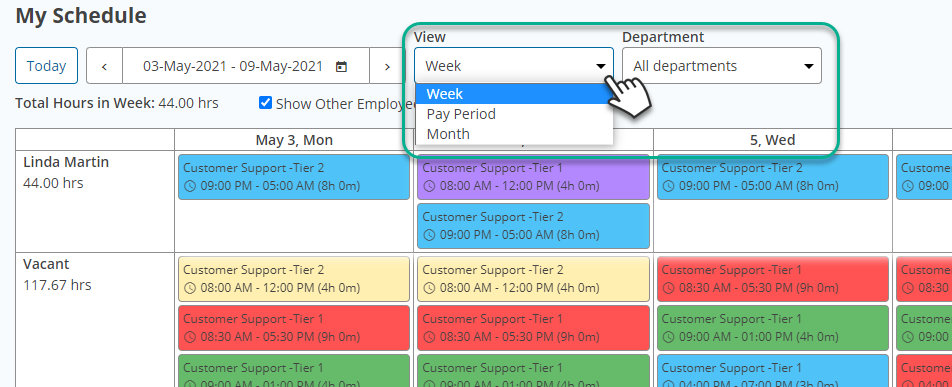
Task: Open the calendar date picker icon
Action: coord(341,66)
